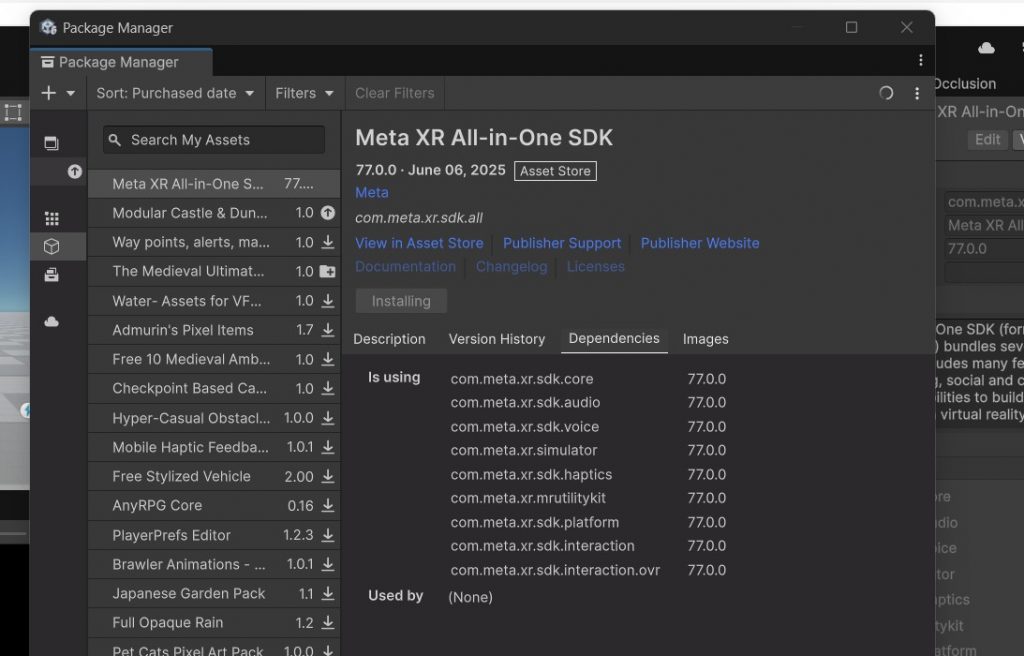Click the Meta publisher link

pos(372,193)
